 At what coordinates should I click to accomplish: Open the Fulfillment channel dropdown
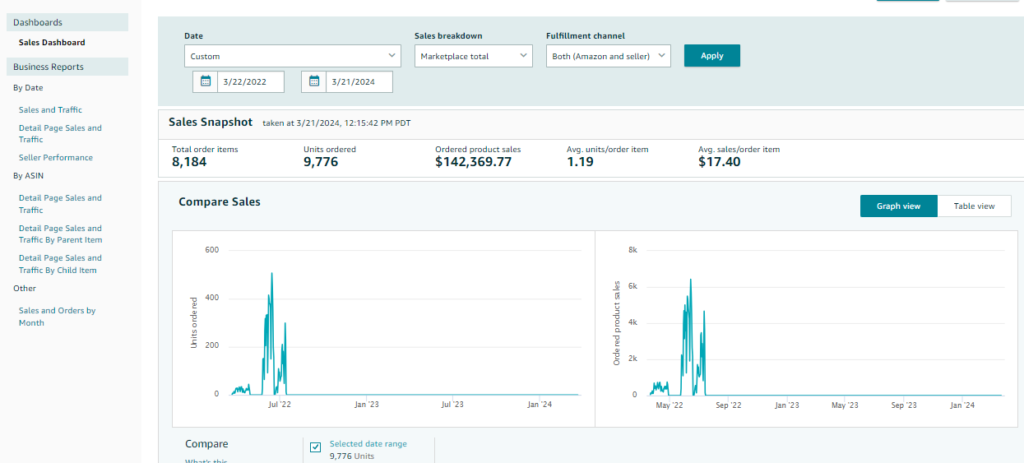608,56
